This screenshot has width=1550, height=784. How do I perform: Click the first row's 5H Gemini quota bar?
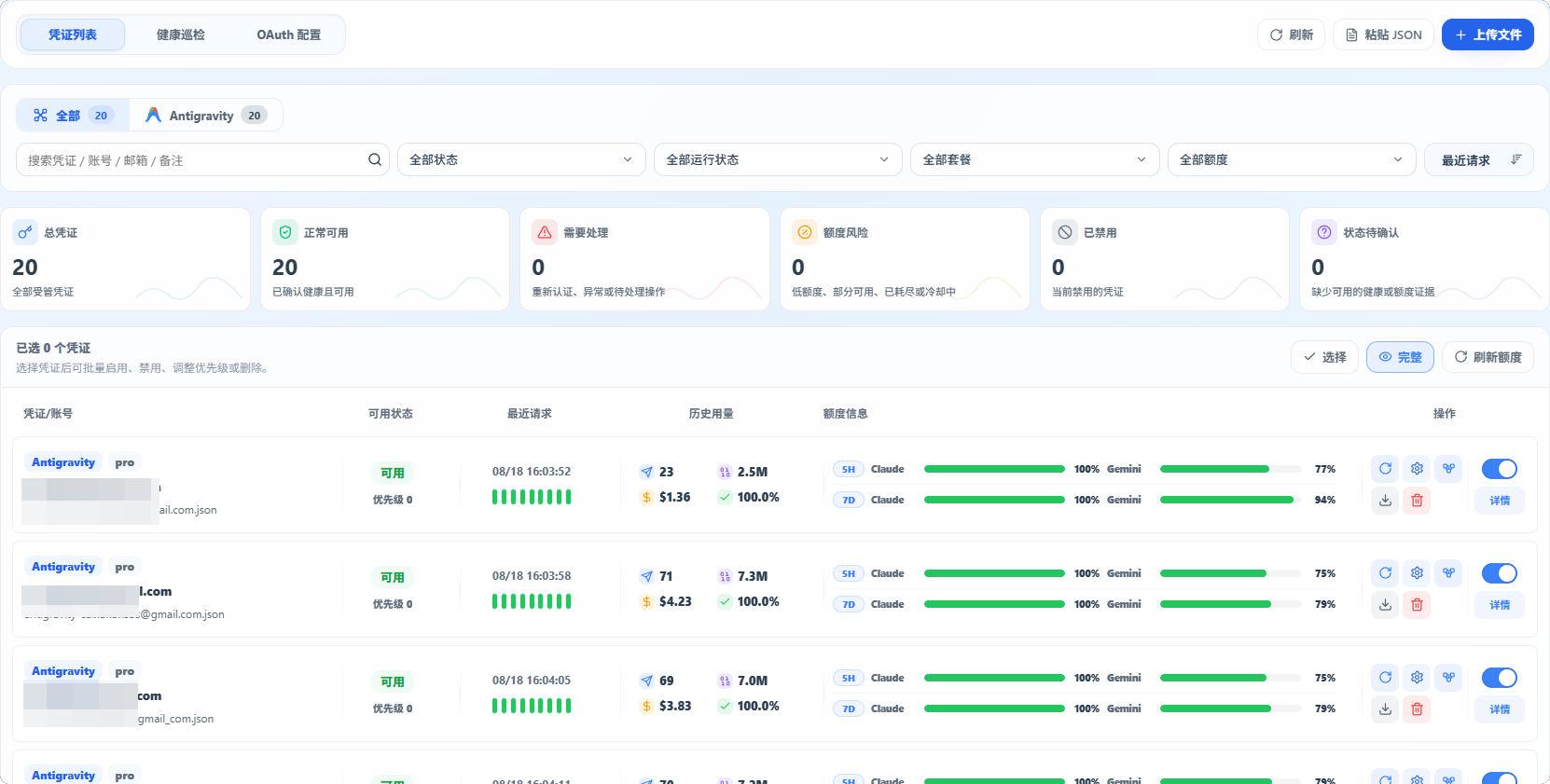(1230, 469)
